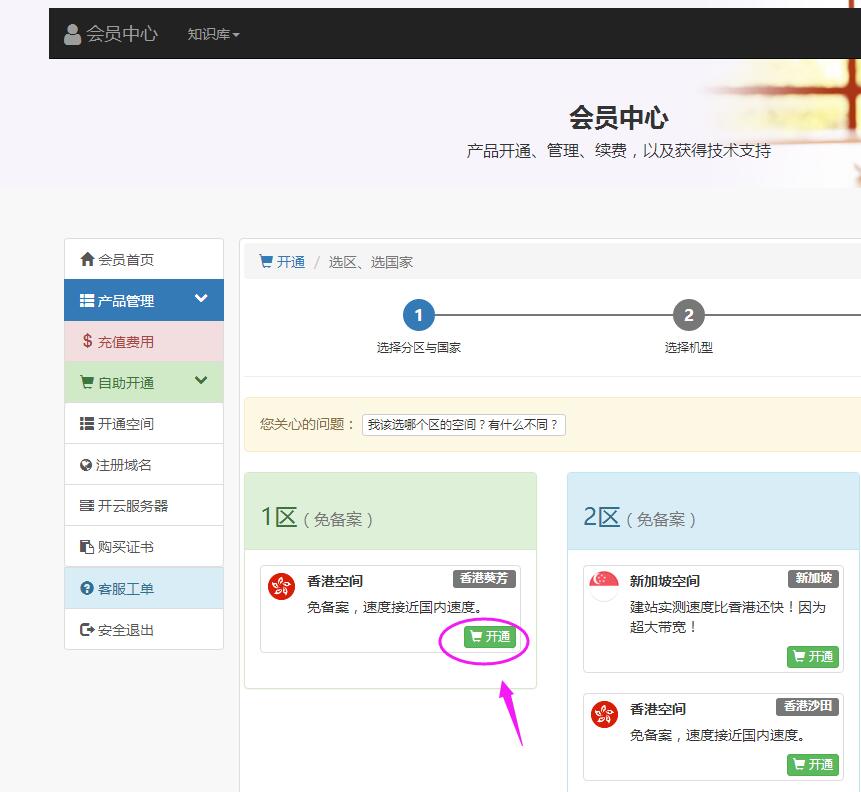Viewport: 861px width, 792px height.
Task: Click the globe icon beside 注册域名
Action: click(86, 465)
